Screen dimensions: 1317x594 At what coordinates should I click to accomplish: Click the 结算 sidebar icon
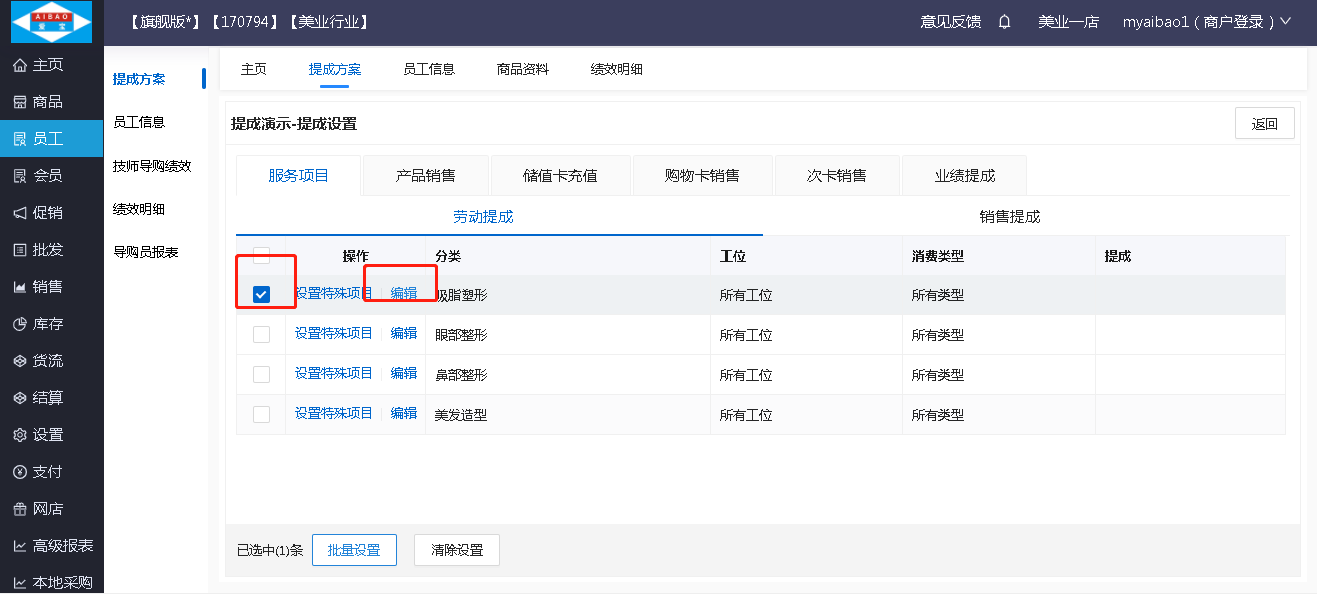[x=20, y=398]
